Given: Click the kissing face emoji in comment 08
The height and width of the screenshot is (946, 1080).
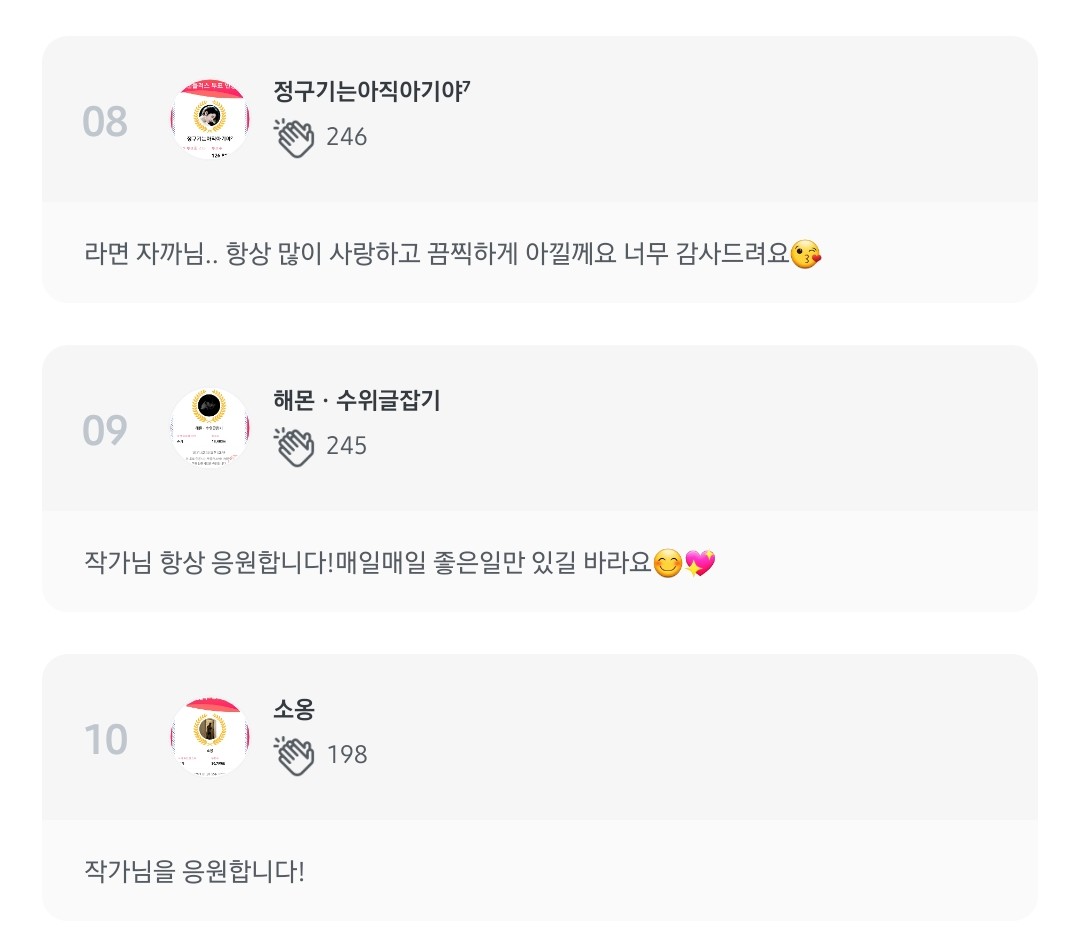Looking at the screenshot, I should 806,255.
